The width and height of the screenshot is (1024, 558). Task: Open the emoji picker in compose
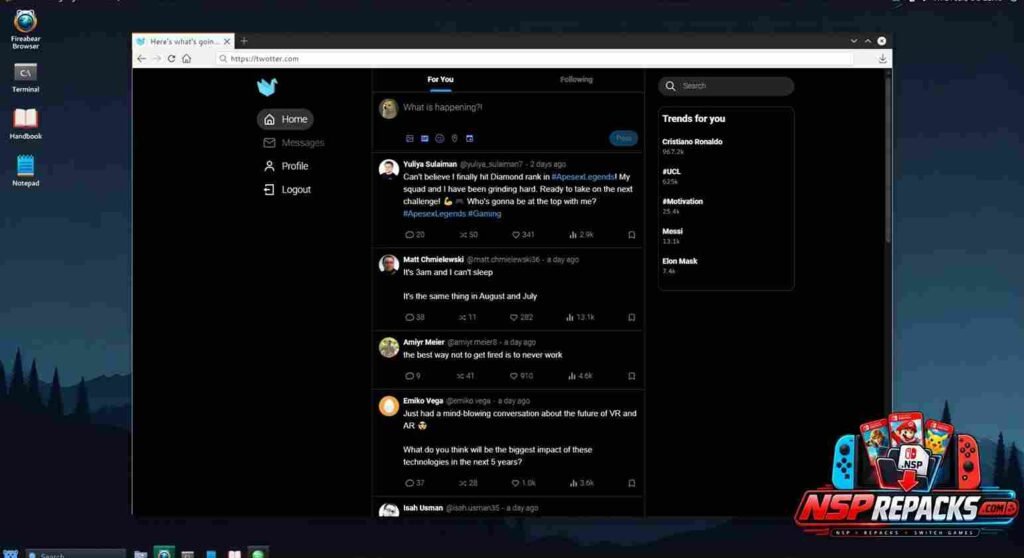click(x=440, y=139)
